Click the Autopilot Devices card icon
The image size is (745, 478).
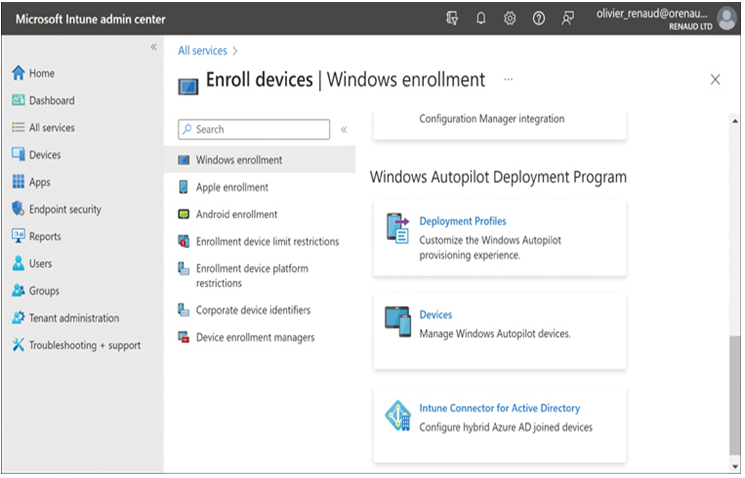pos(399,323)
